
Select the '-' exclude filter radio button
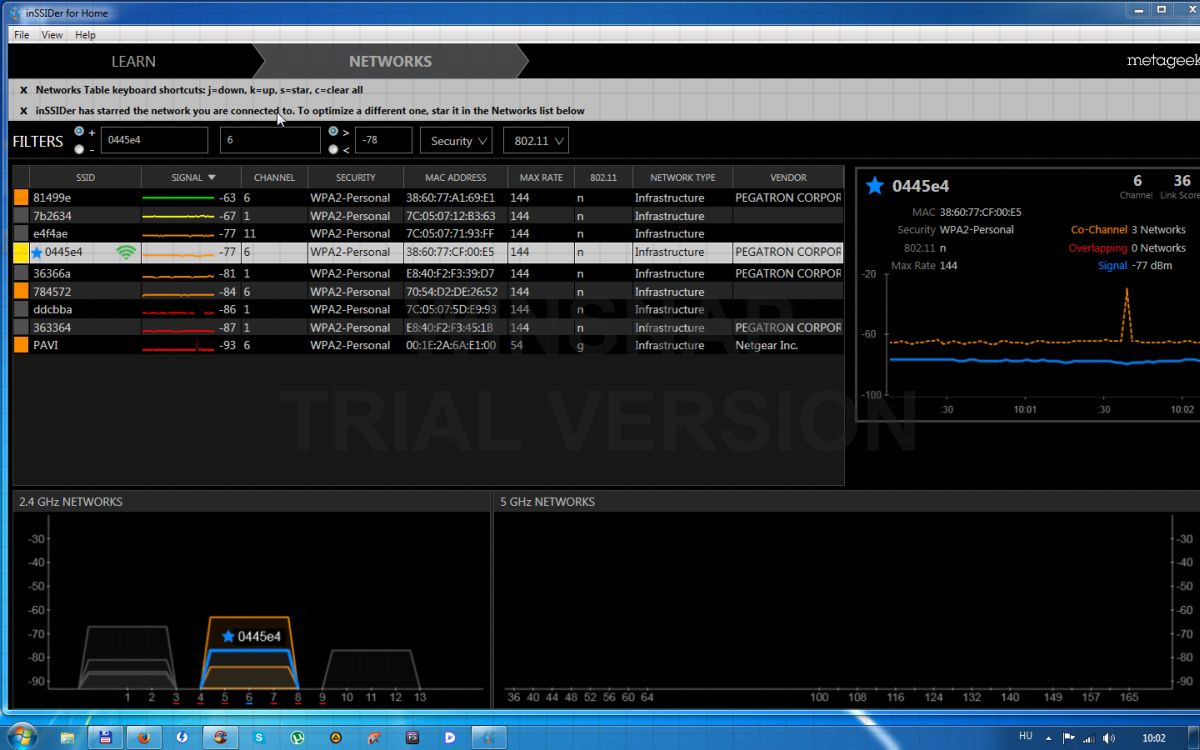(79, 149)
